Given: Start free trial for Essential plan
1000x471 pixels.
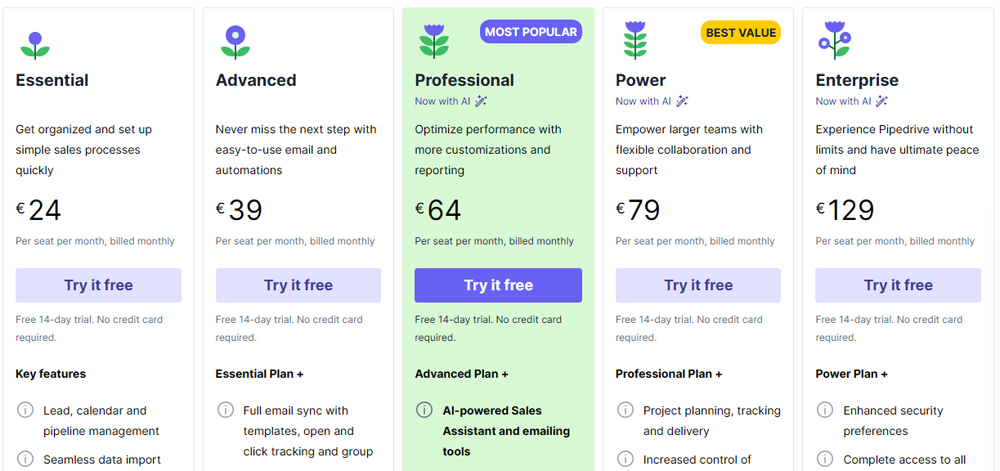Looking at the screenshot, I should tap(98, 285).
